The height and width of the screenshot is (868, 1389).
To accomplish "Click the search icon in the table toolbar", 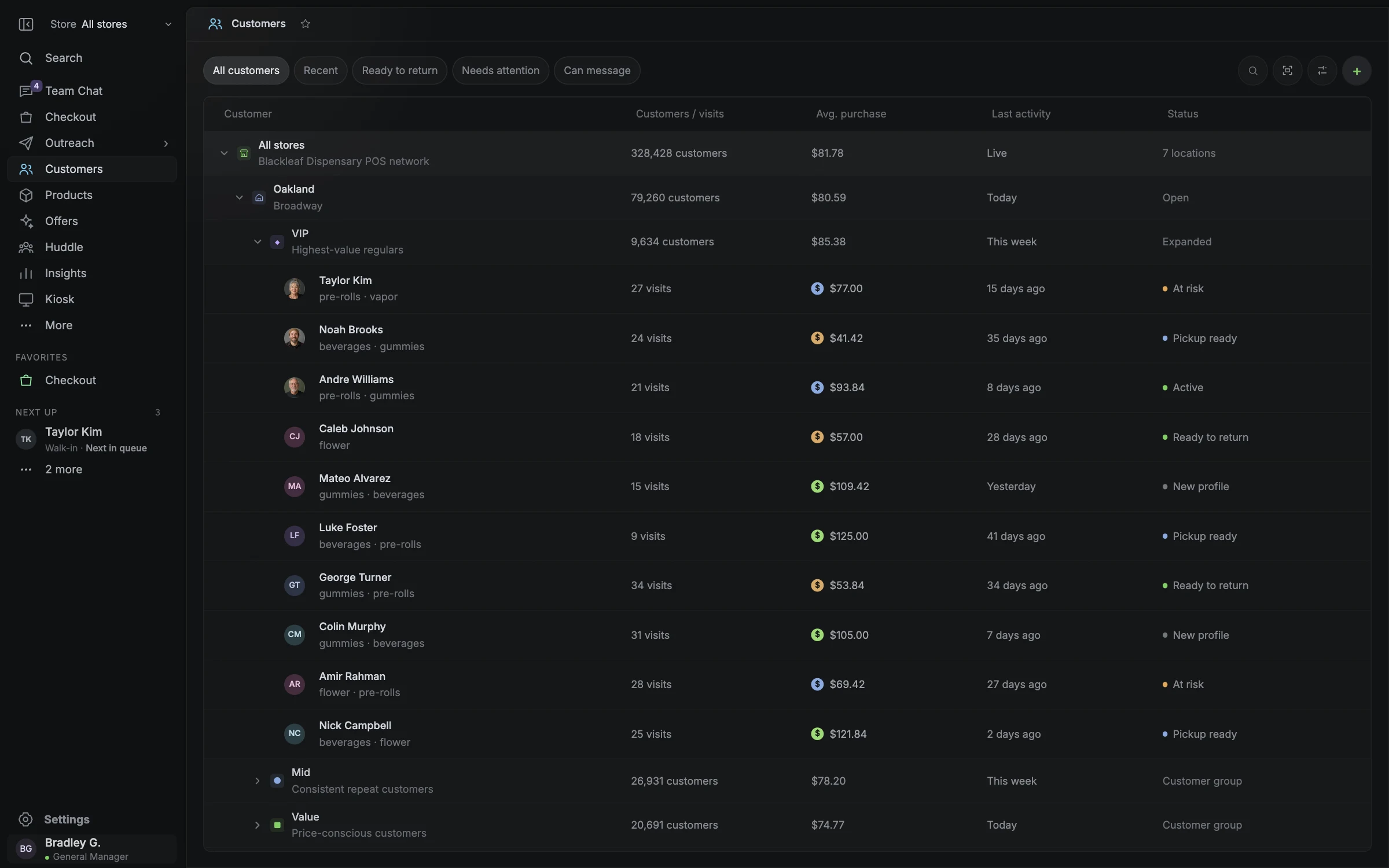I will tap(1252, 71).
